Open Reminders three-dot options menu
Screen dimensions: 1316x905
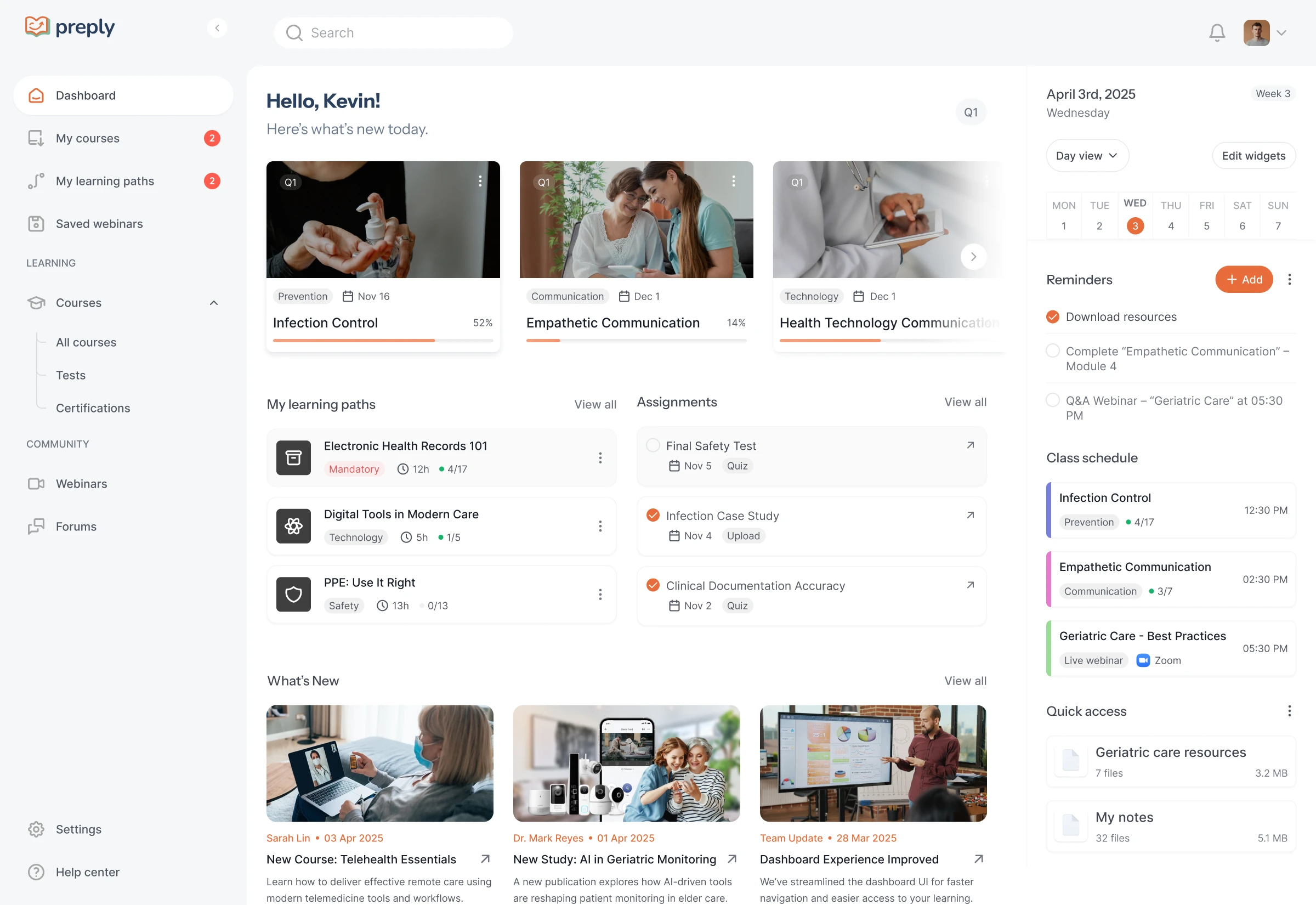(x=1289, y=280)
